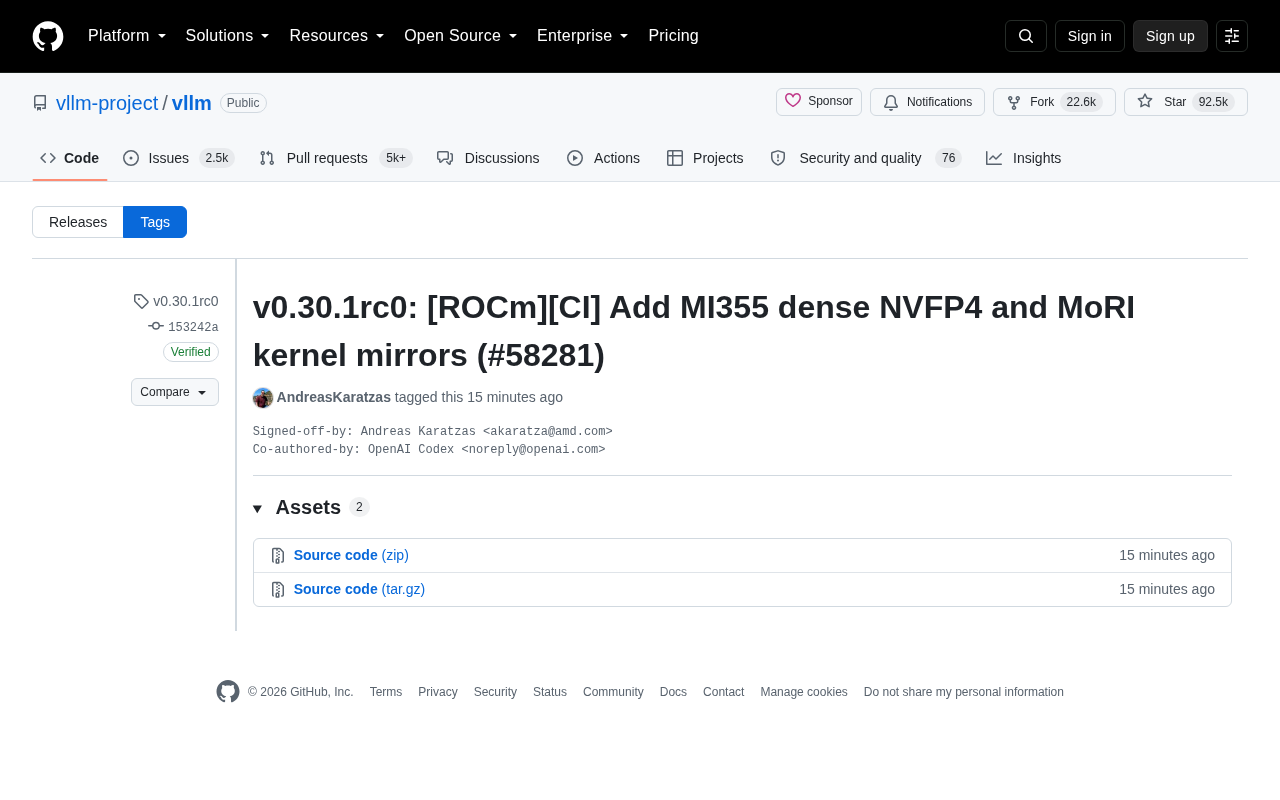Open the Insights tab
The width and height of the screenshot is (1280, 800).
tap(1024, 158)
